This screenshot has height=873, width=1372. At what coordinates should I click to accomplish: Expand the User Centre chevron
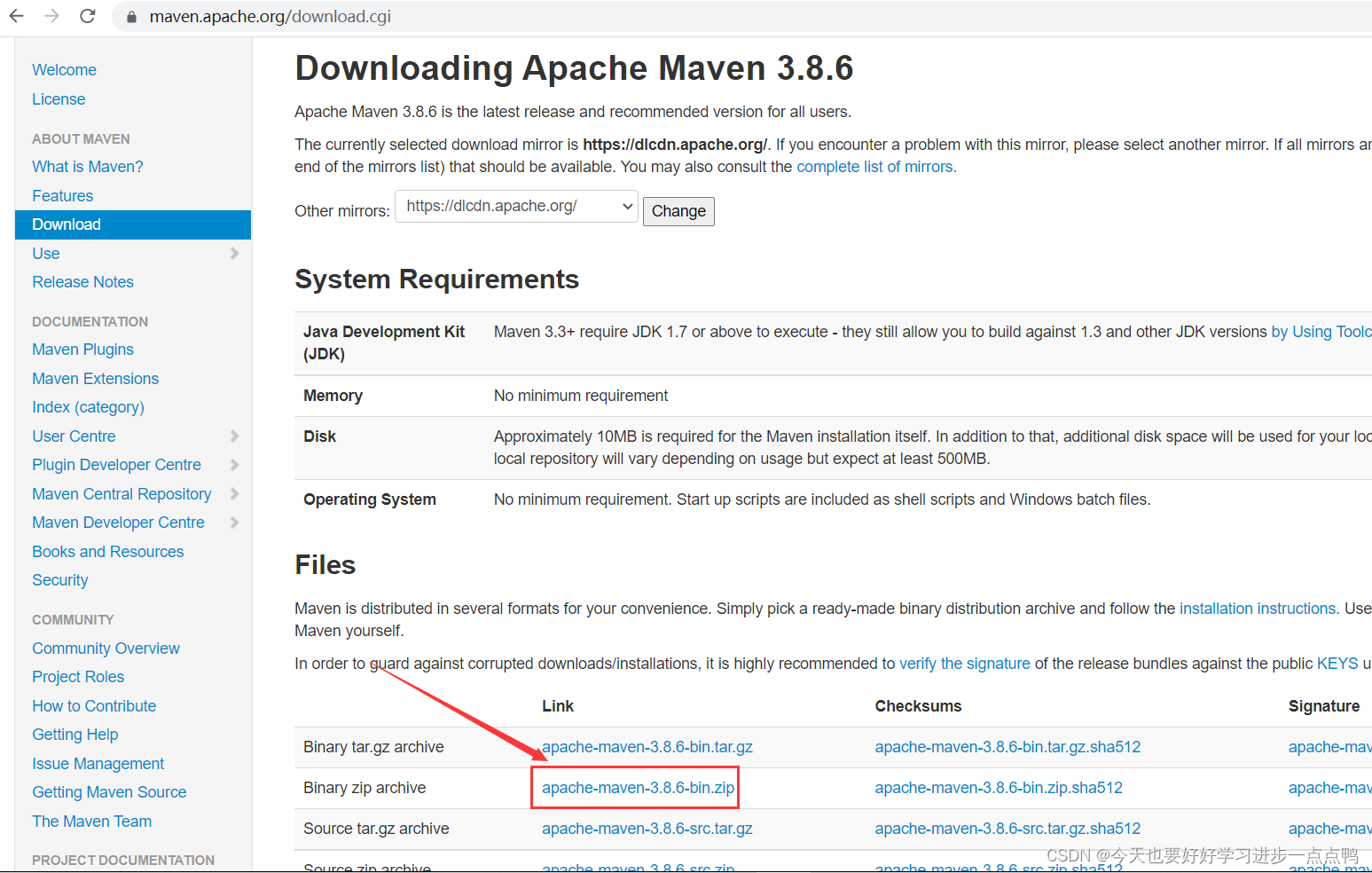coord(234,436)
